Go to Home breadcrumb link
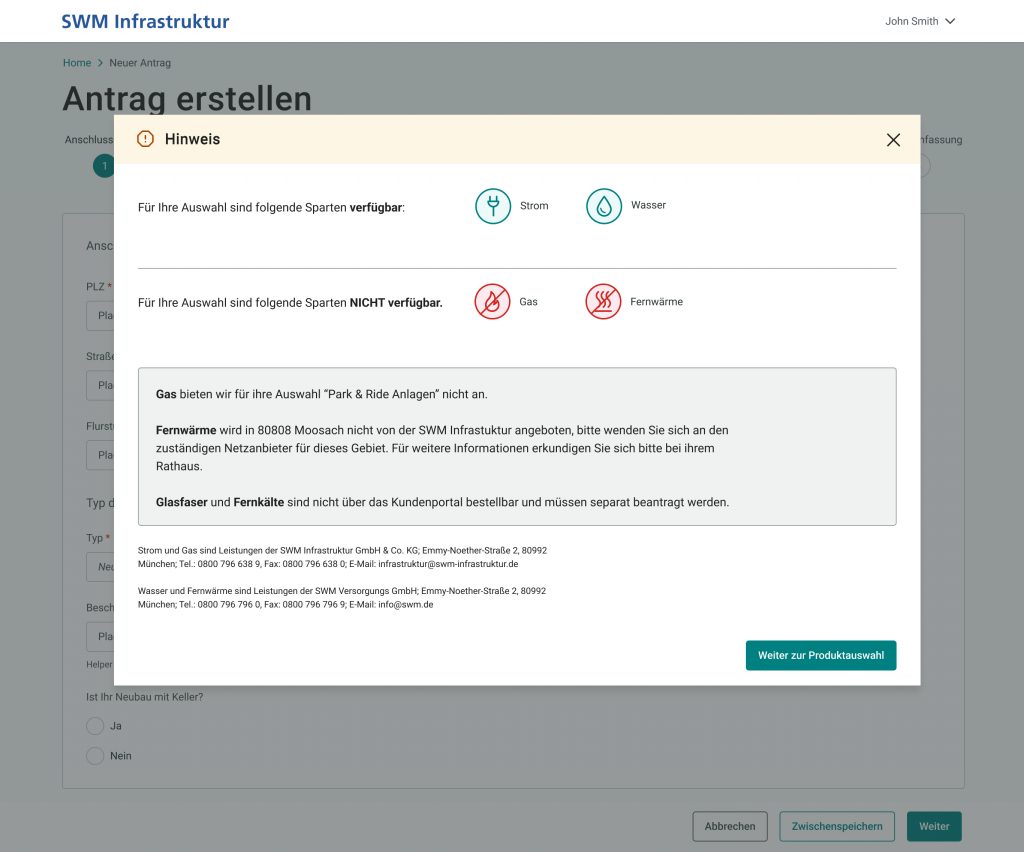Screen dimensions: 1024x852 pos(77,63)
